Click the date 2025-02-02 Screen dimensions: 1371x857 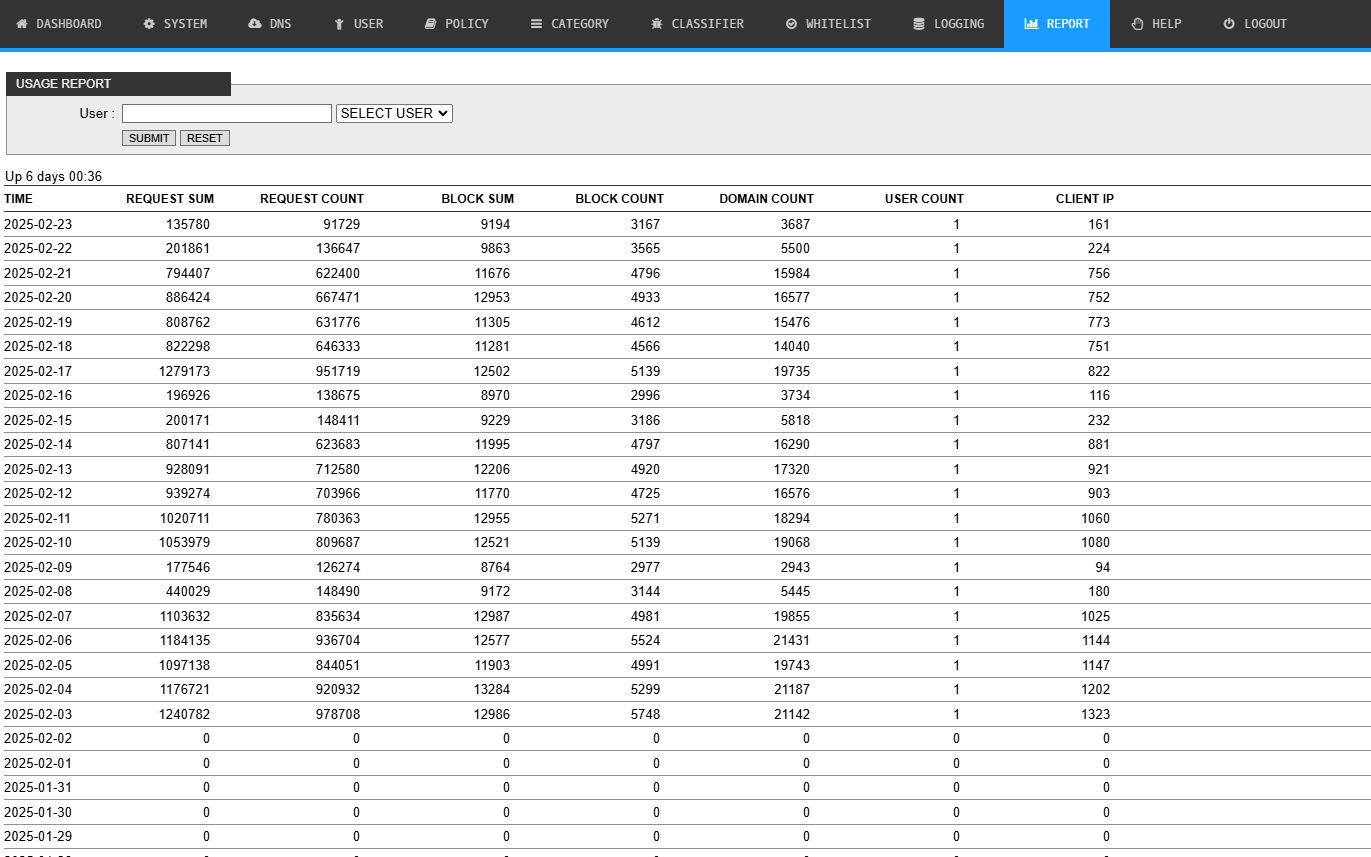point(38,739)
